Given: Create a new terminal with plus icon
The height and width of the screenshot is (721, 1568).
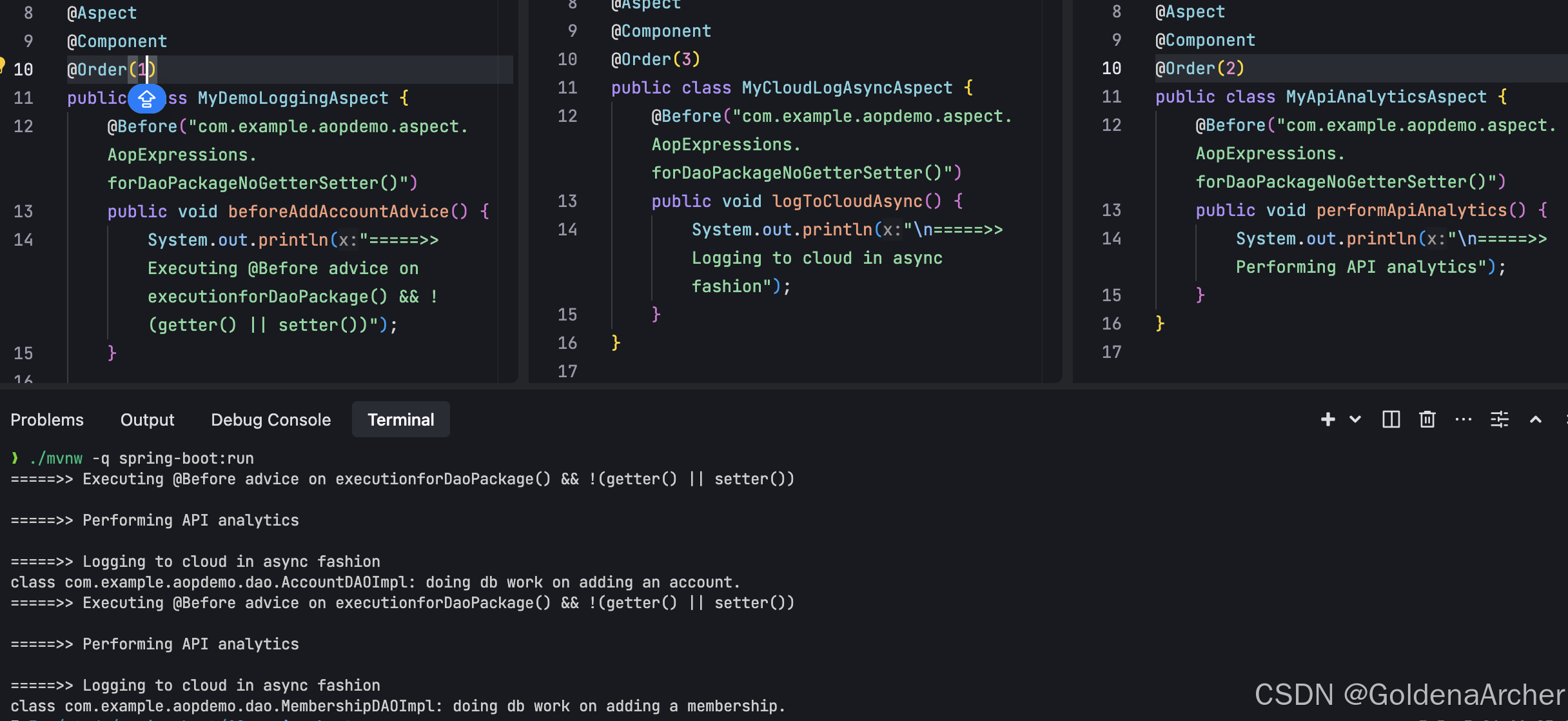Looking at the screenshot, I should [x=1328, y=420].
